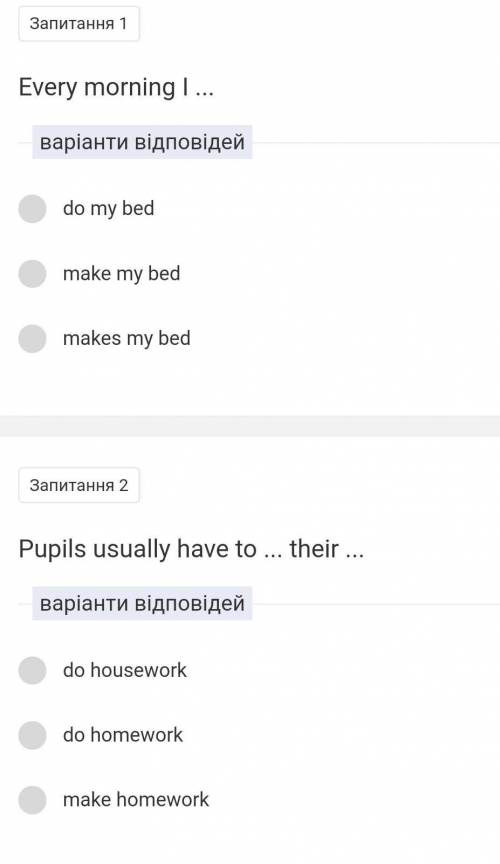Click the 'make homework' answer text
The height and width of the screenshot is (864, 500).
pyautogui.click(x=136, y=800)
